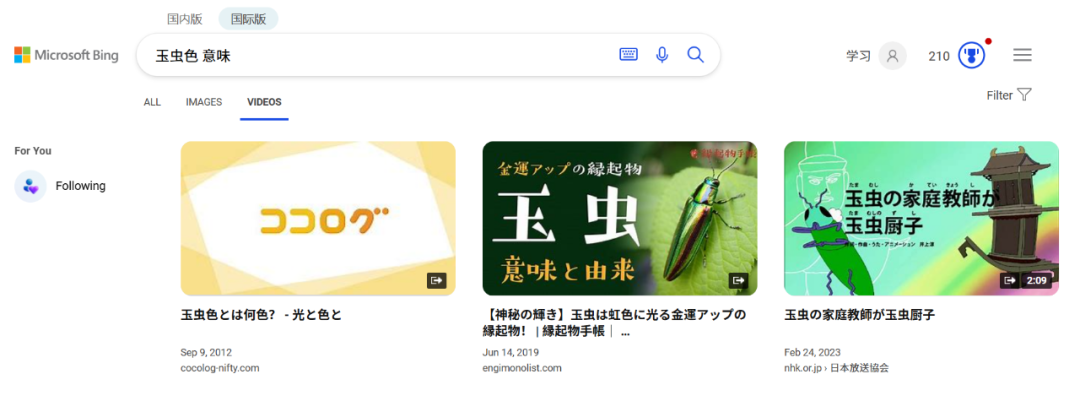The height and width of the screenshot is (401, 1080).
Task: Start voice search with the microphone icon
Action: coord(662,55)
